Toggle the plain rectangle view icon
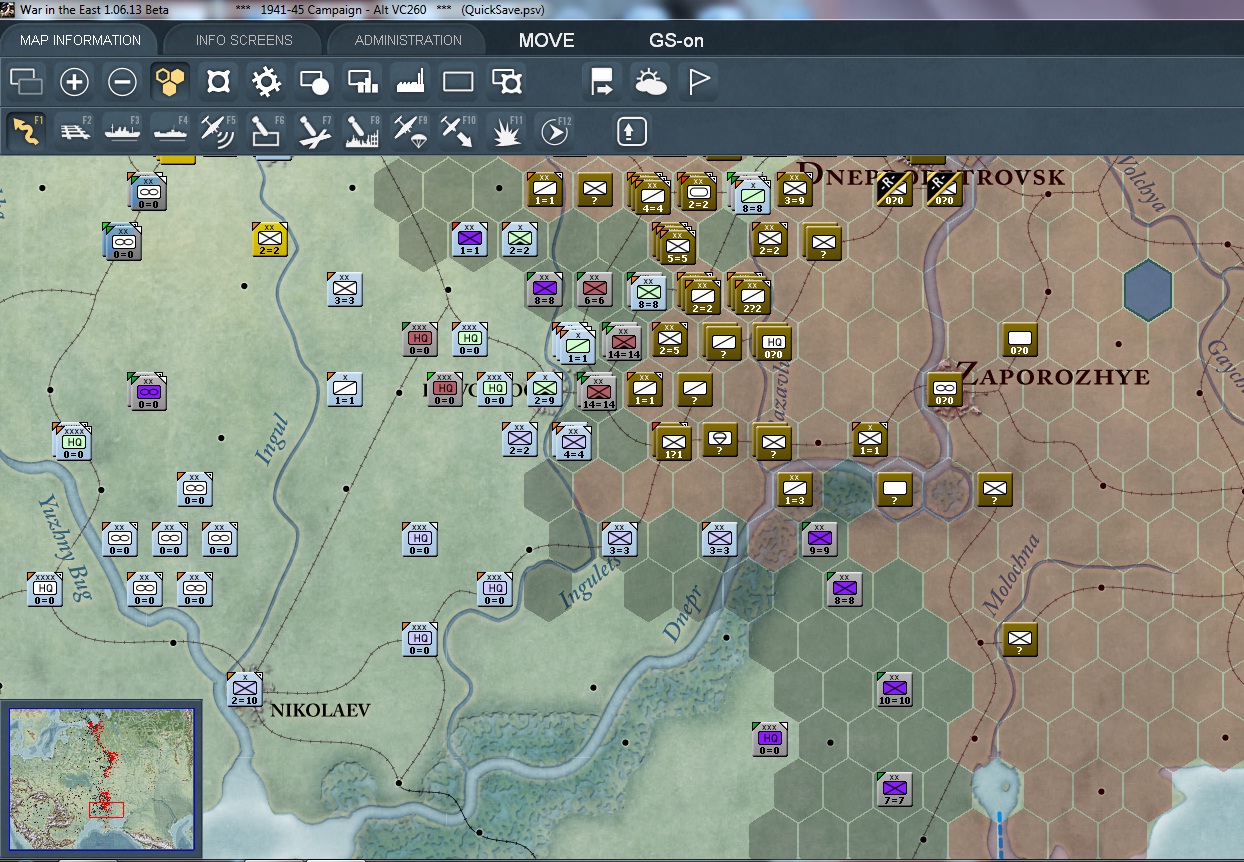The width and height of the screenshot is (1244, 862). (x=459, y=82)
